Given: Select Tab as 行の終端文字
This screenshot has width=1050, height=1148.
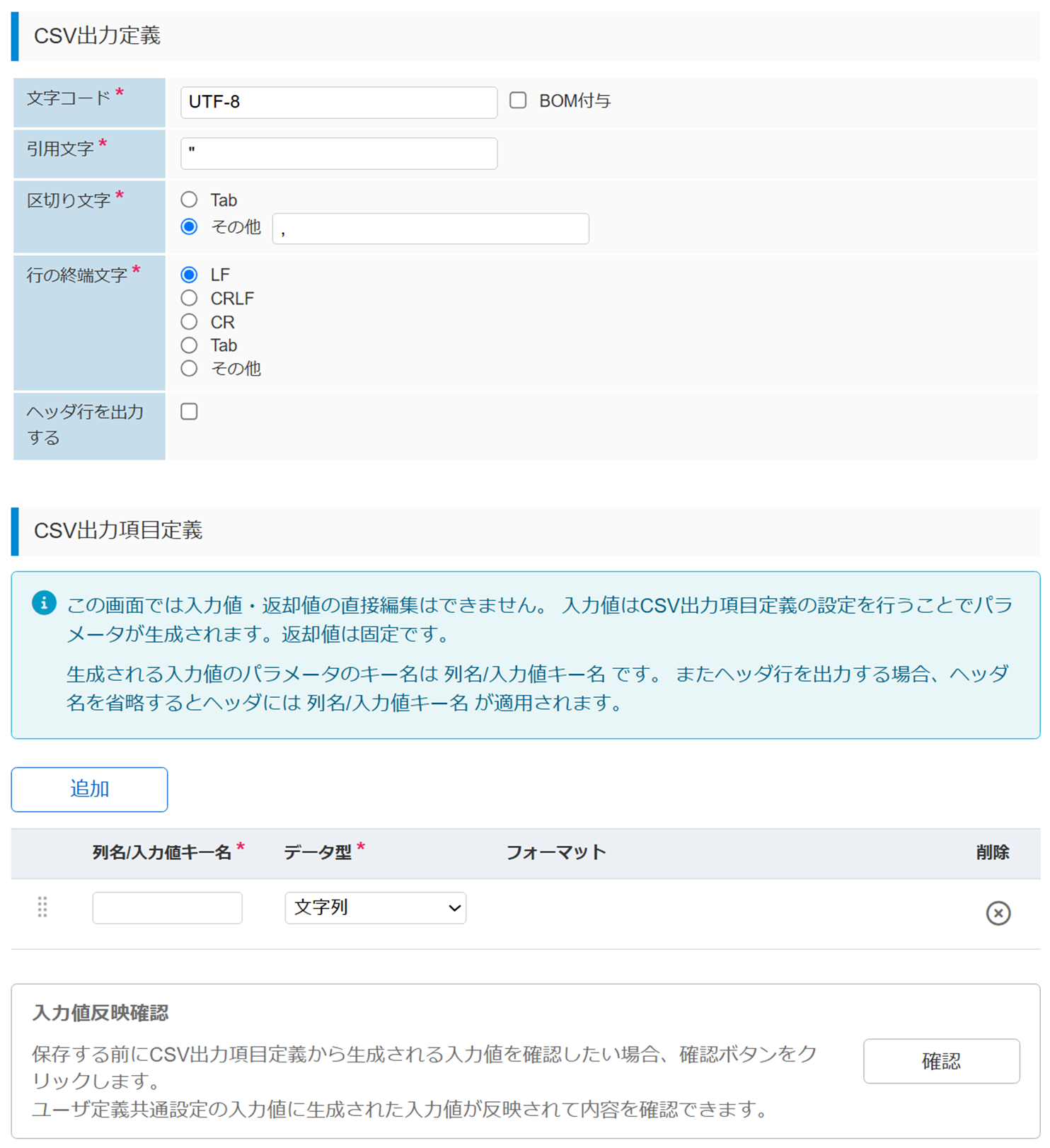Looking at the screenshot, I should click(x=189, y=345).
